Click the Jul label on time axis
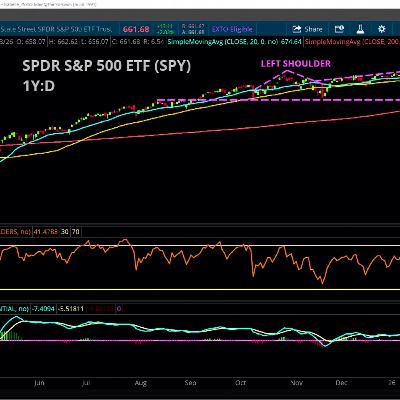This screenshot has height=400, width=400. (86, 383)
